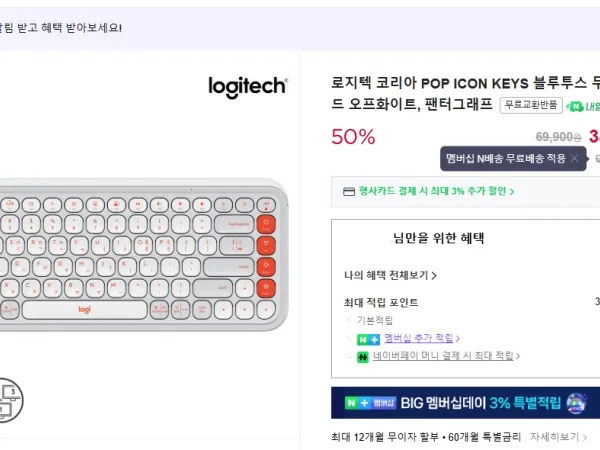Viewport: 600px width, 450px height.
Task: Click the card icon beside 행사카드 discount
Action: click(348, 190)
